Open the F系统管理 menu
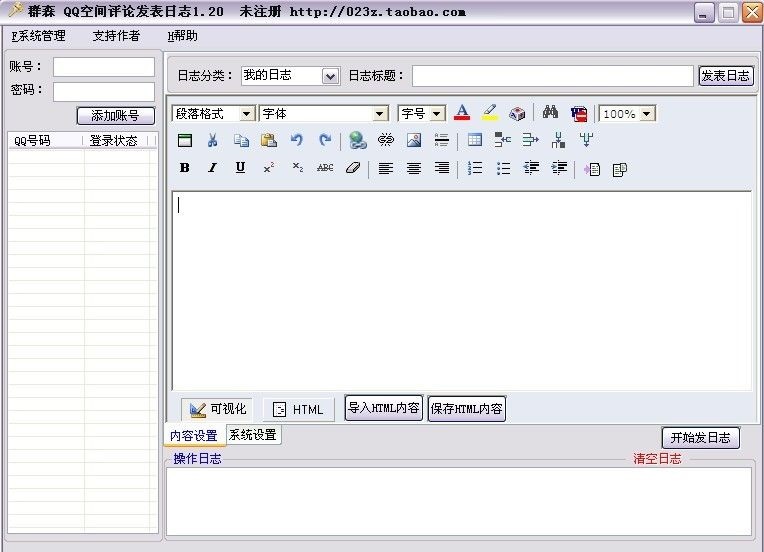The image size is (764, 552). click(38, 36)
